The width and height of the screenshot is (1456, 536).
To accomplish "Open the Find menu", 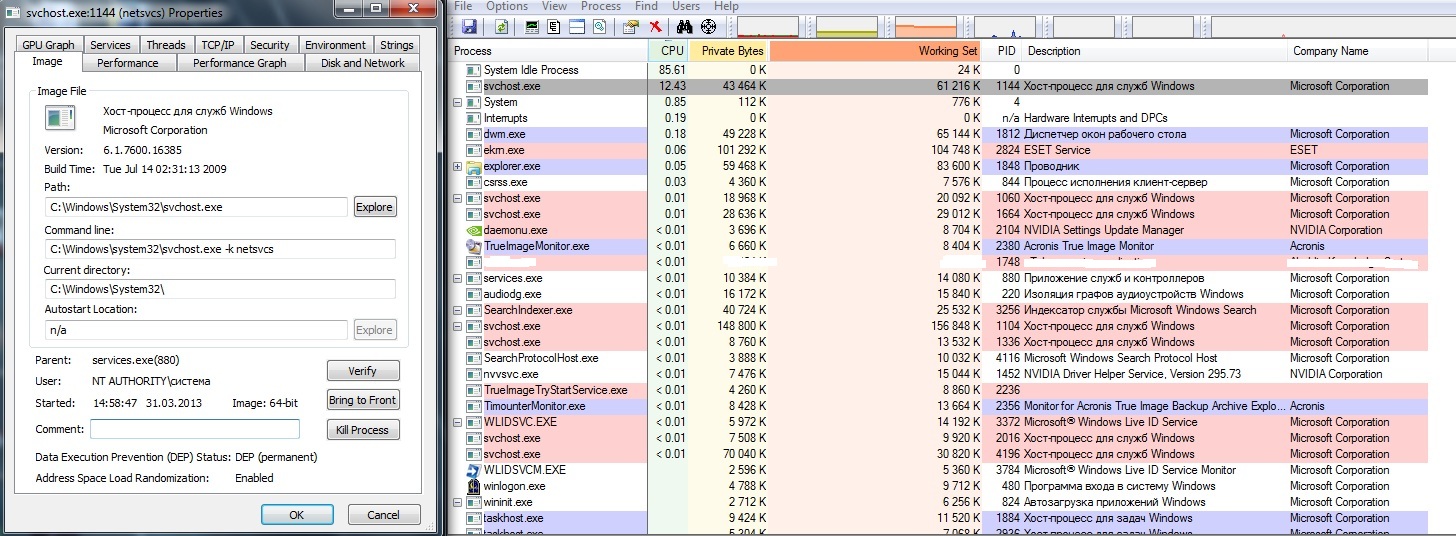I will 646,6.
